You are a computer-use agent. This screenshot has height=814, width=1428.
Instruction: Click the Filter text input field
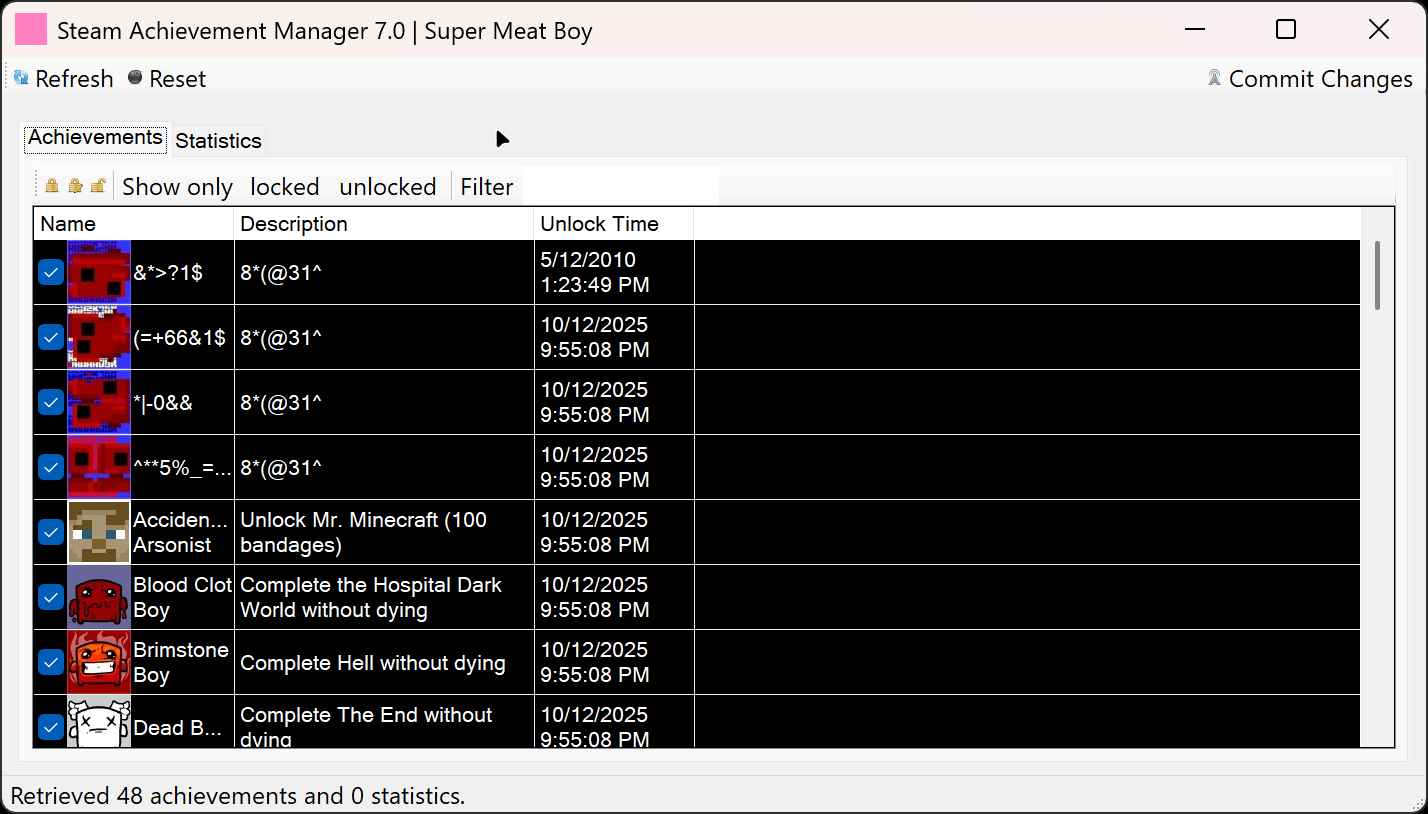click(620, 187)
